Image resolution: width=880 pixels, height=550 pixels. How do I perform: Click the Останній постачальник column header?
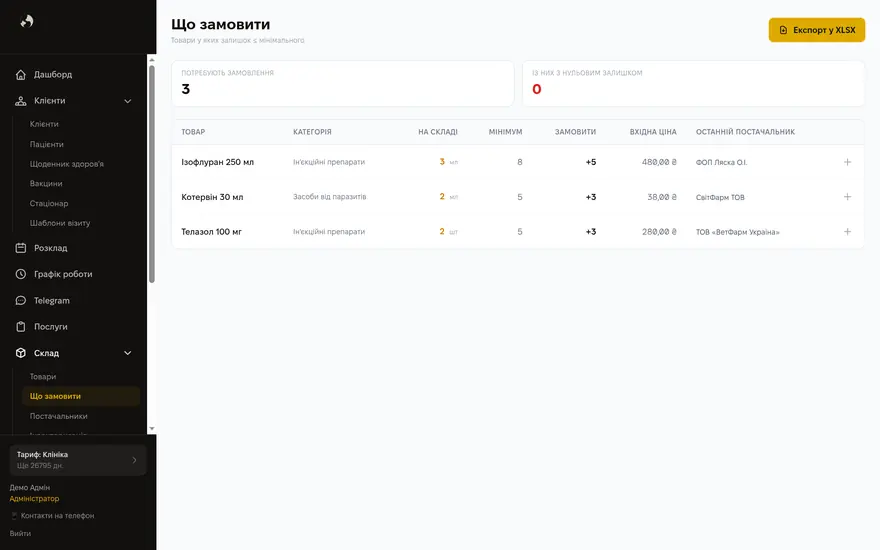coord(745,132)
